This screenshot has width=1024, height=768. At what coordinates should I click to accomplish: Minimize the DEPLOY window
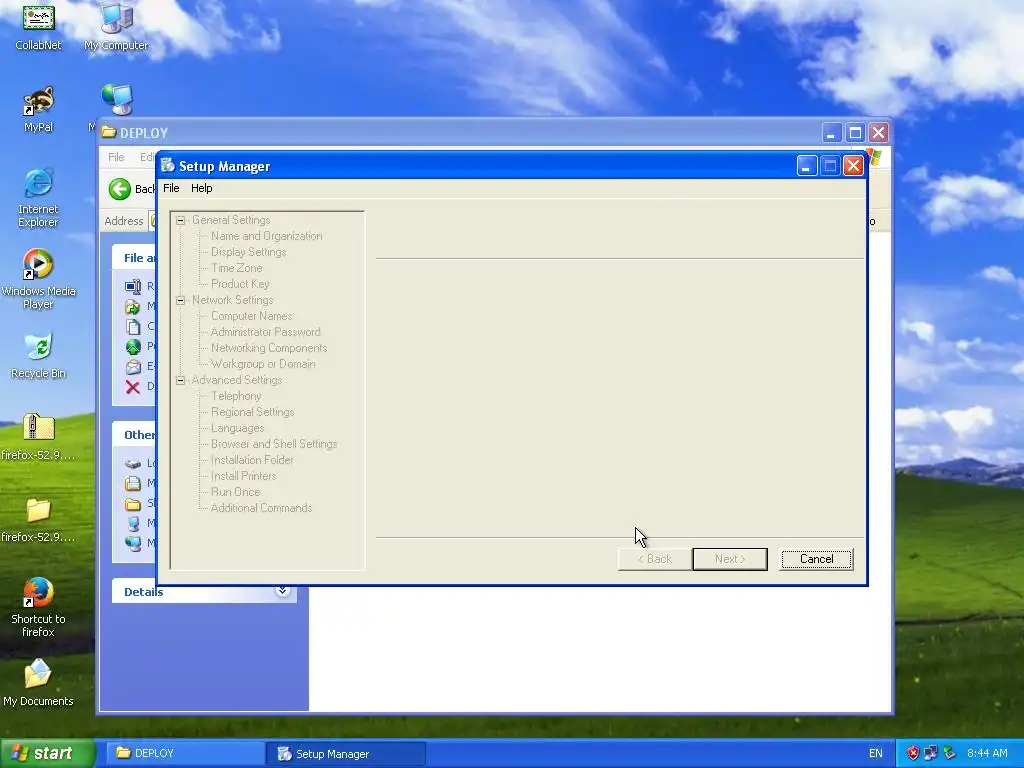coord(831,133)
